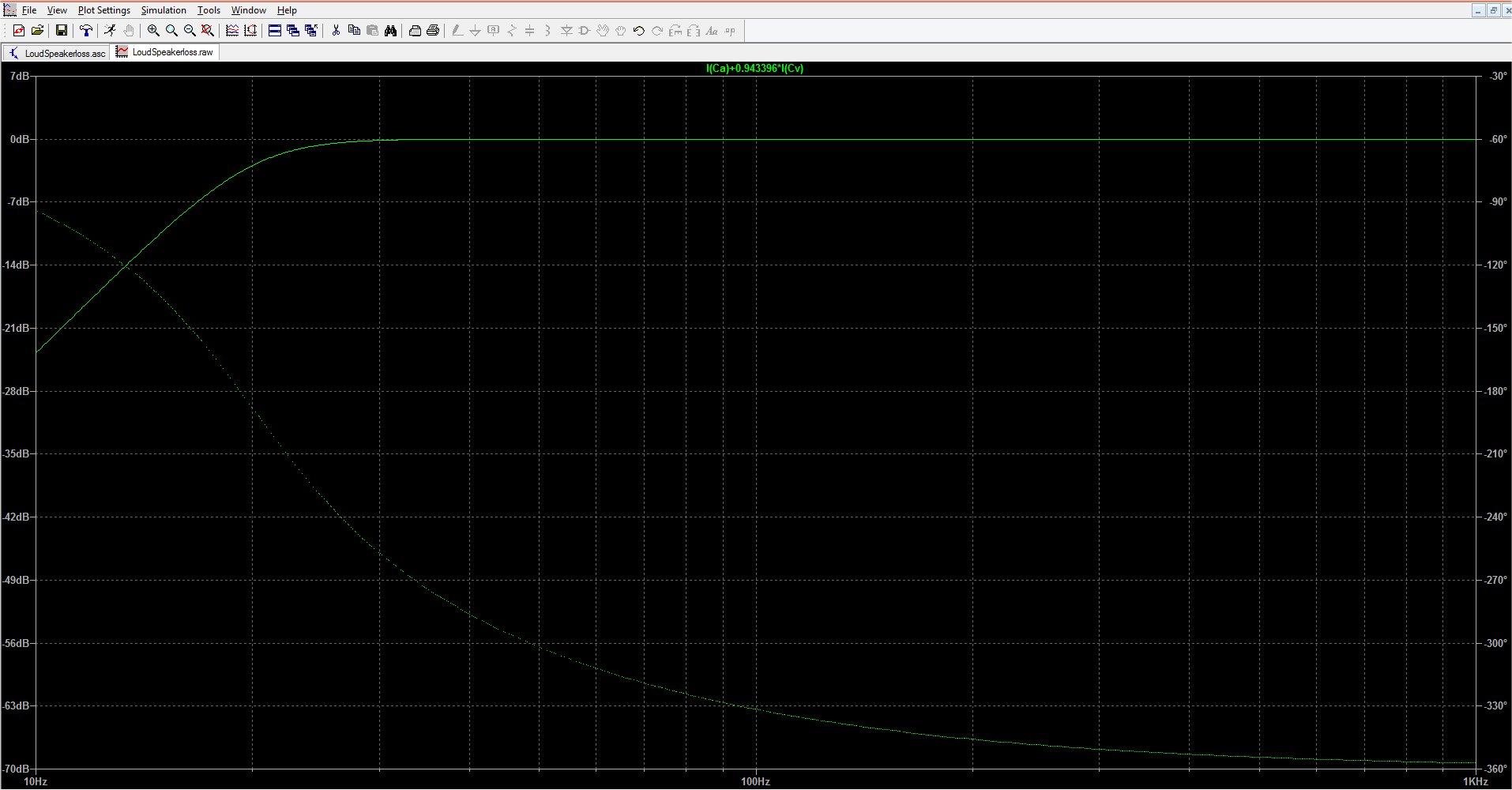Click the Print printer icon
1512x790 pixels.
(433, 31)
